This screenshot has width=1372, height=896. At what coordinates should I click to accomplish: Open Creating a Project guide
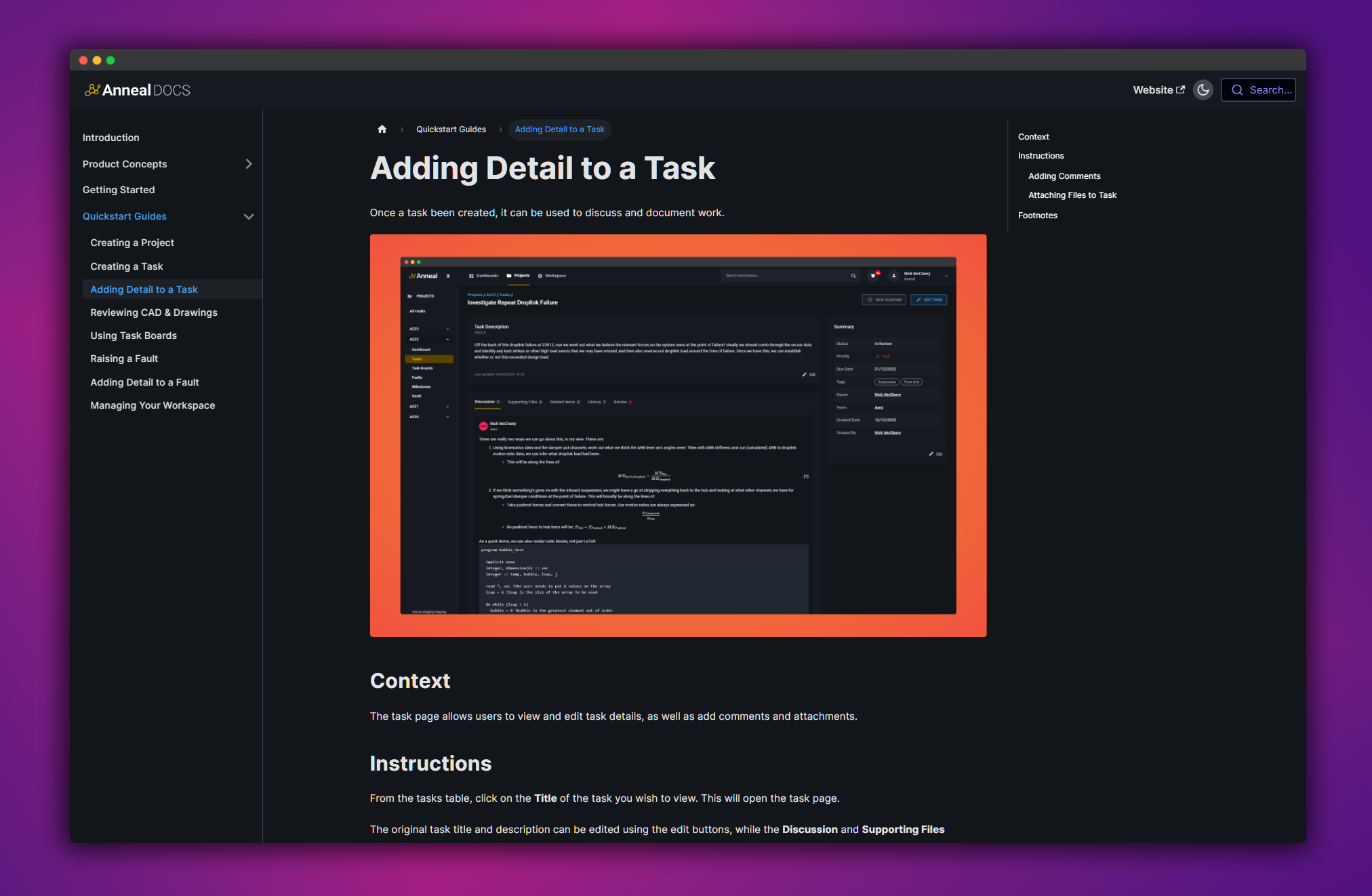(132, 243)
